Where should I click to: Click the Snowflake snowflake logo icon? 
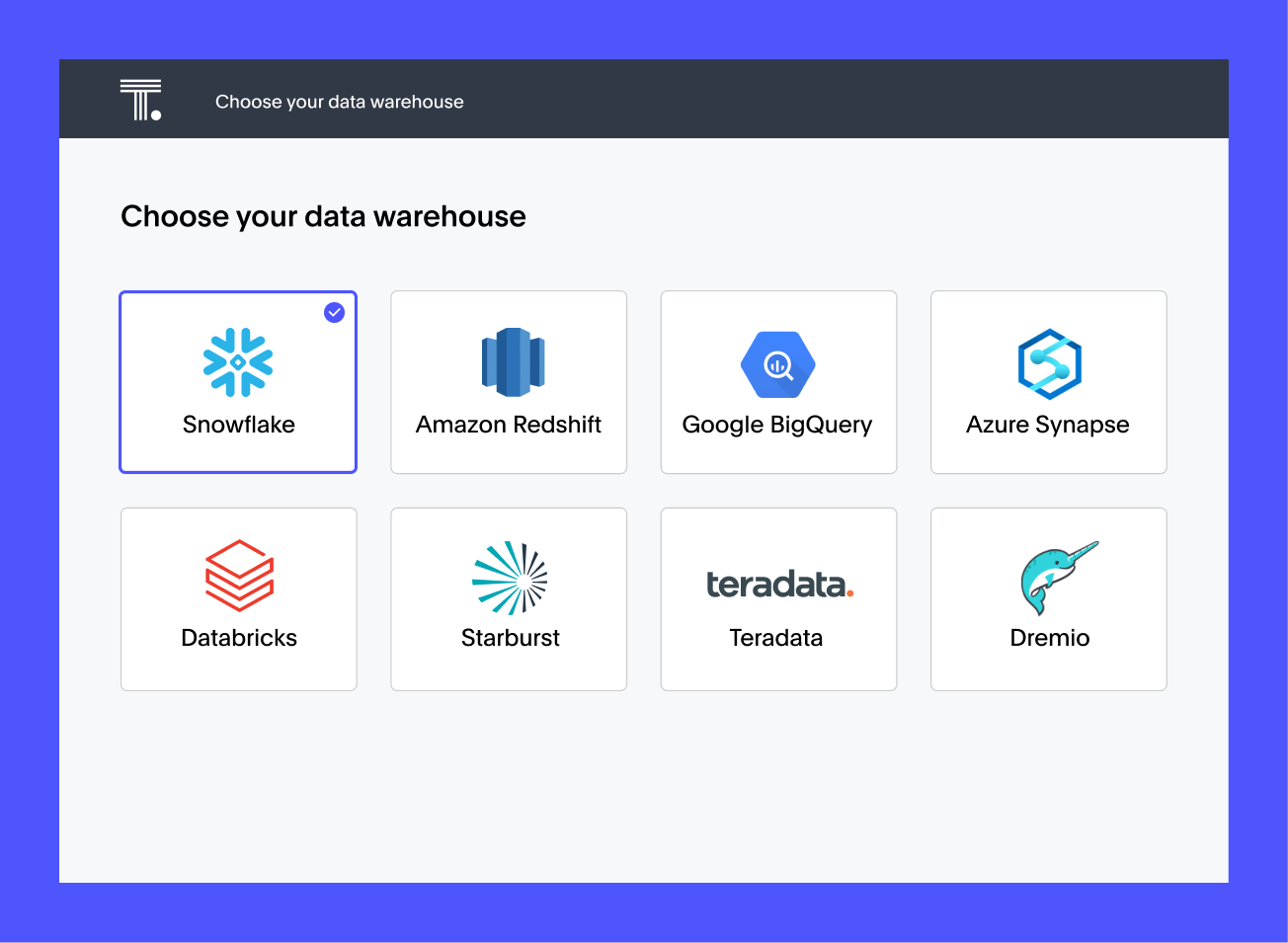coord(238,362)
